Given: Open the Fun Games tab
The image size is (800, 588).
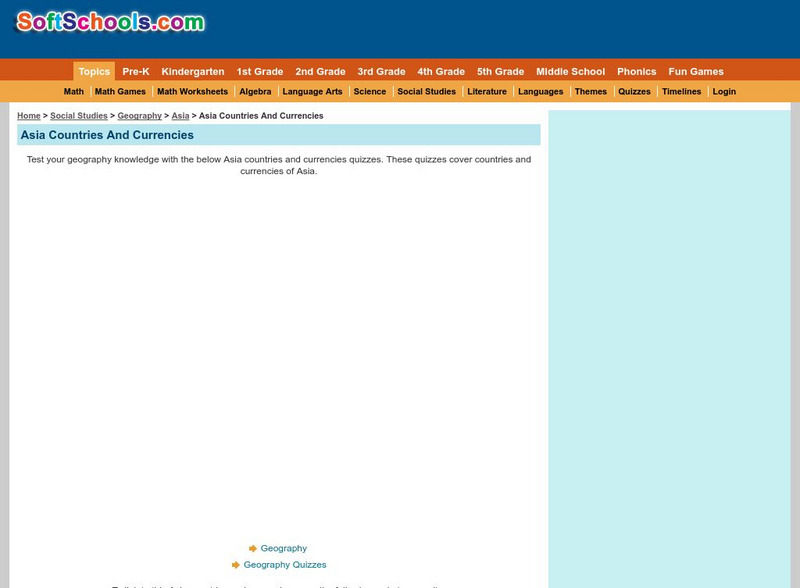Looking at the screenshot, I should tap(696, 71).
